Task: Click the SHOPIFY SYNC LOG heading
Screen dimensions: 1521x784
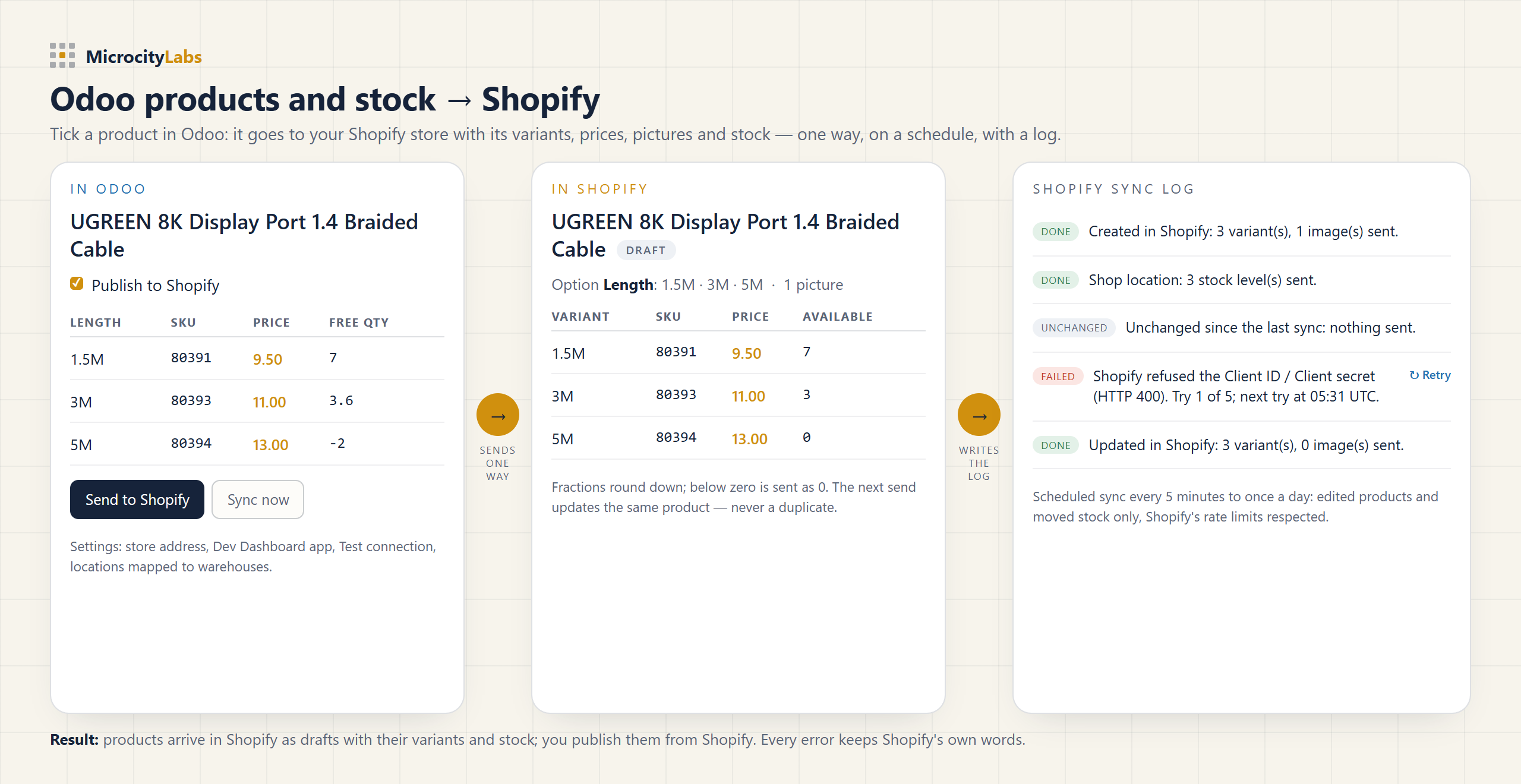Action: click(x=1113, y=189)
